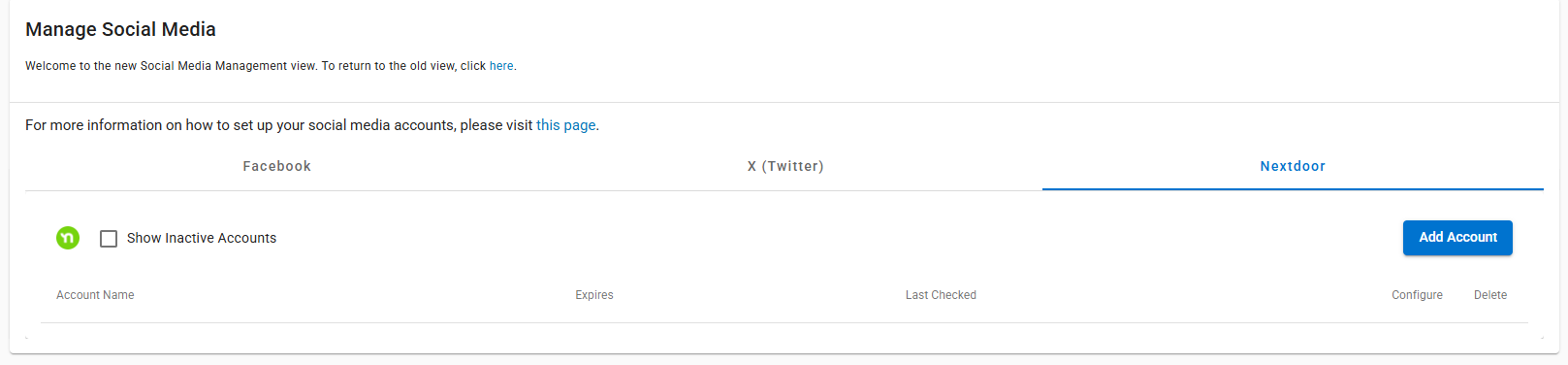Click the Show Inactive Accounts label text
1568x365 pixels.
202,238
